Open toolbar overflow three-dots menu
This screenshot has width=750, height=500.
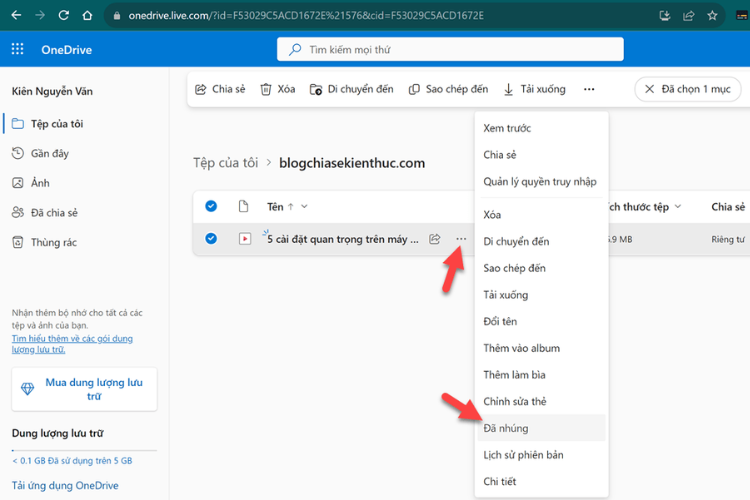click(x=589, y=89)
